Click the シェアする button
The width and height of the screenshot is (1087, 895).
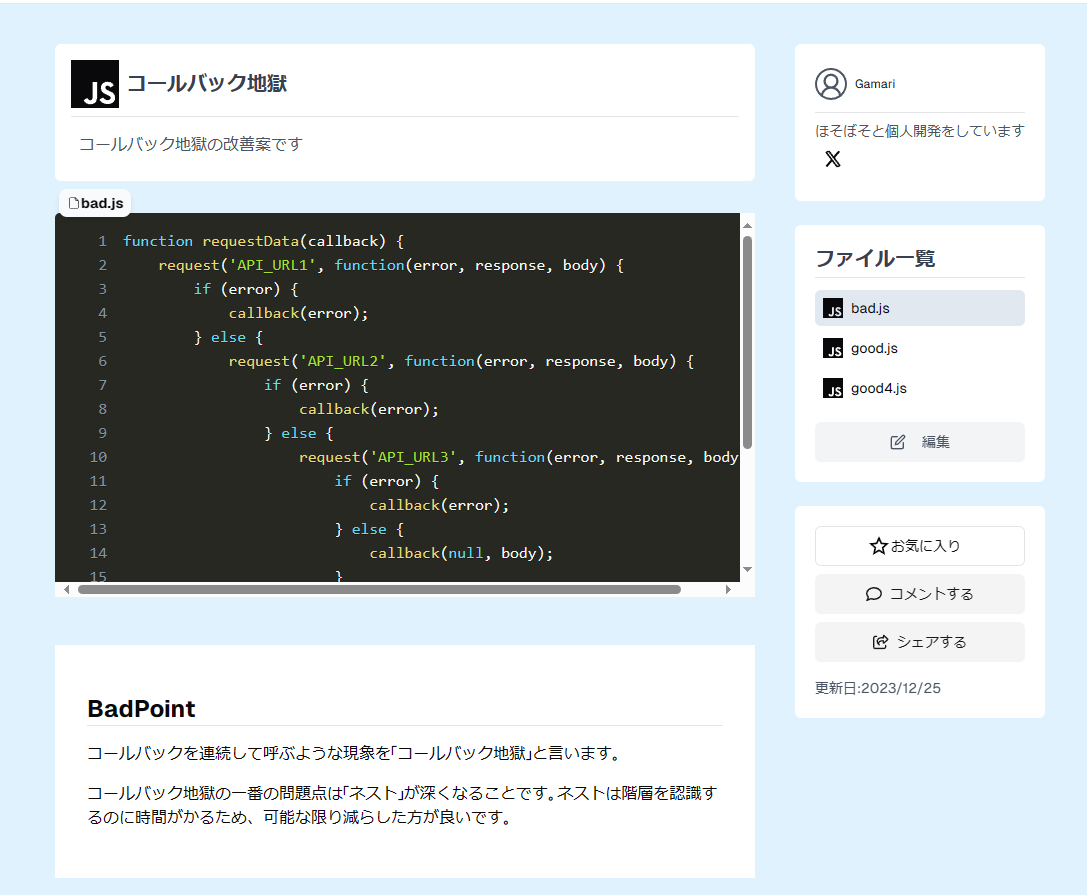(919, 642)
